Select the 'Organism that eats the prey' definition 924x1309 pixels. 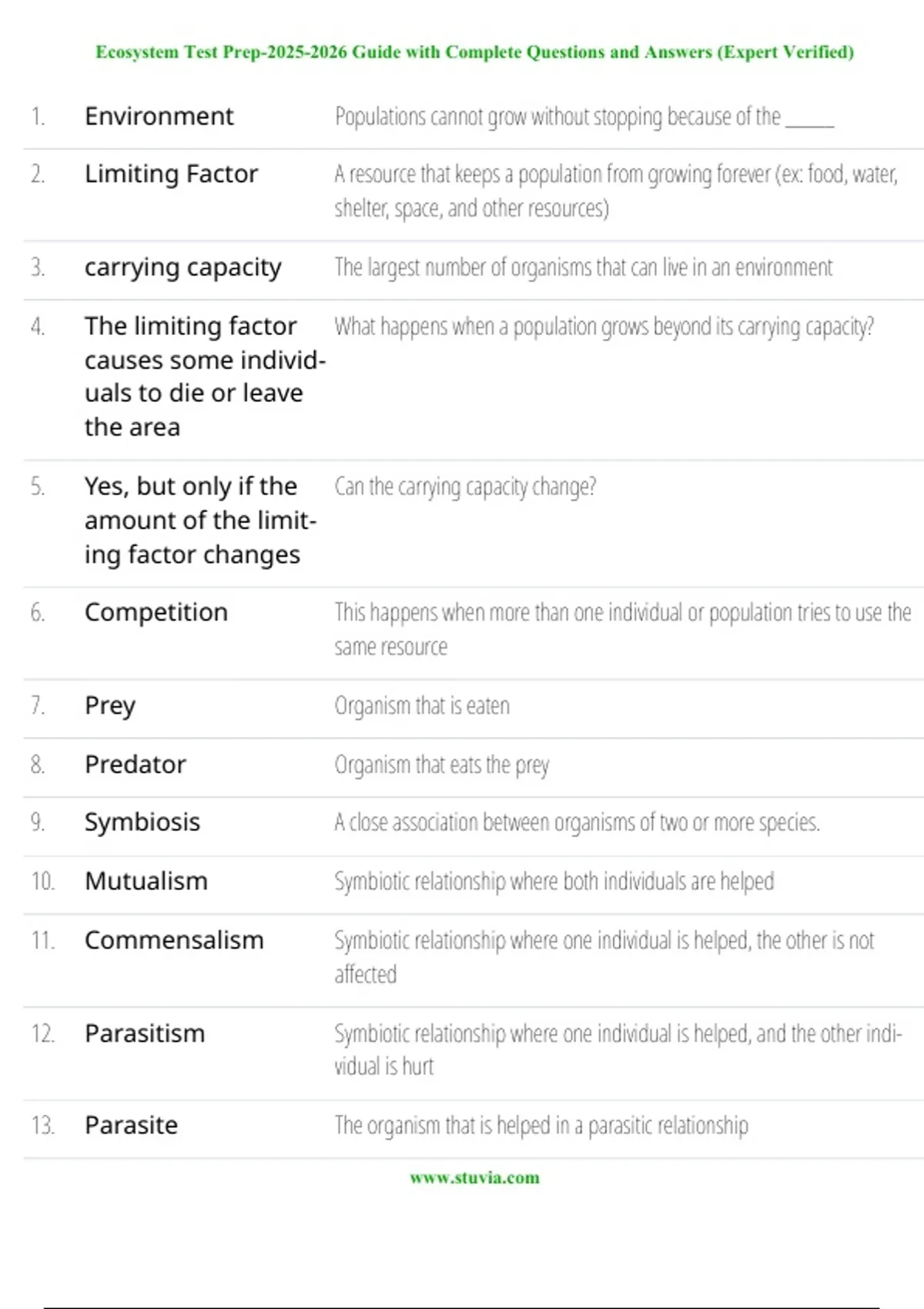coord(442,765)
